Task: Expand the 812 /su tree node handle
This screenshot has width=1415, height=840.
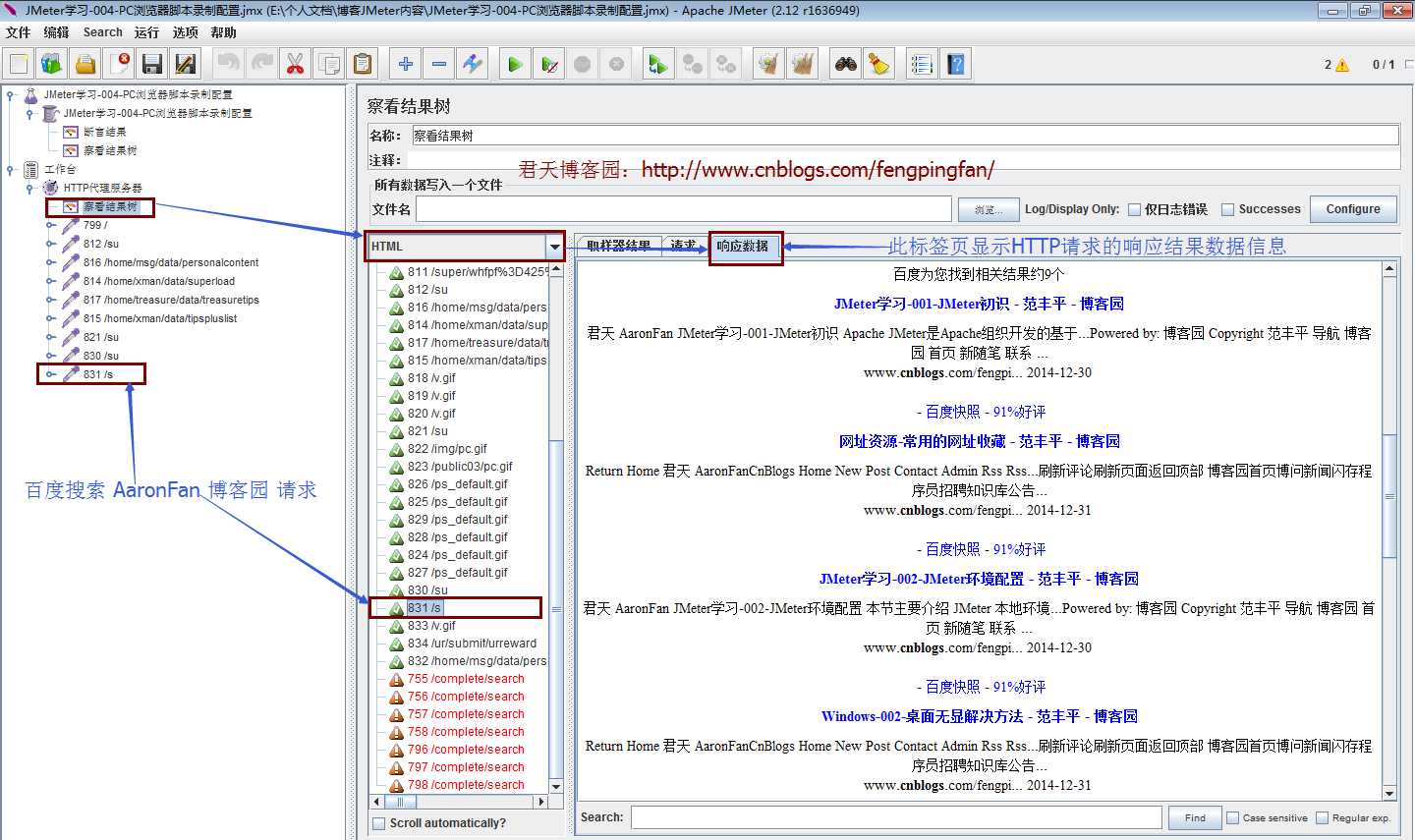Action: tap(51, 244)
